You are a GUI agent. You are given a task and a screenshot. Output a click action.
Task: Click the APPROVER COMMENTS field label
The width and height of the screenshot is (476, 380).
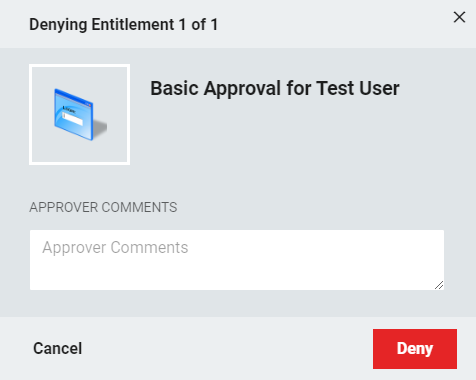click(x=103, y=207)
